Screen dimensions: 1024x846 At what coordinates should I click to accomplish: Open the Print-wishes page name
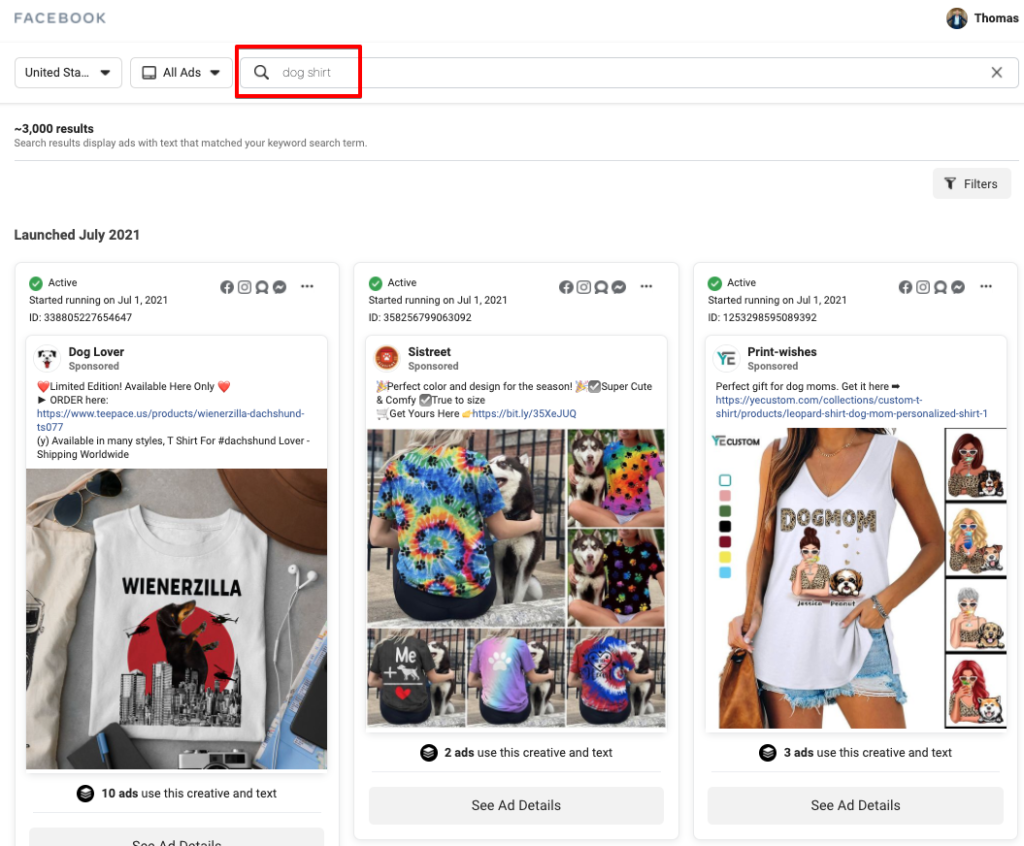782,351
